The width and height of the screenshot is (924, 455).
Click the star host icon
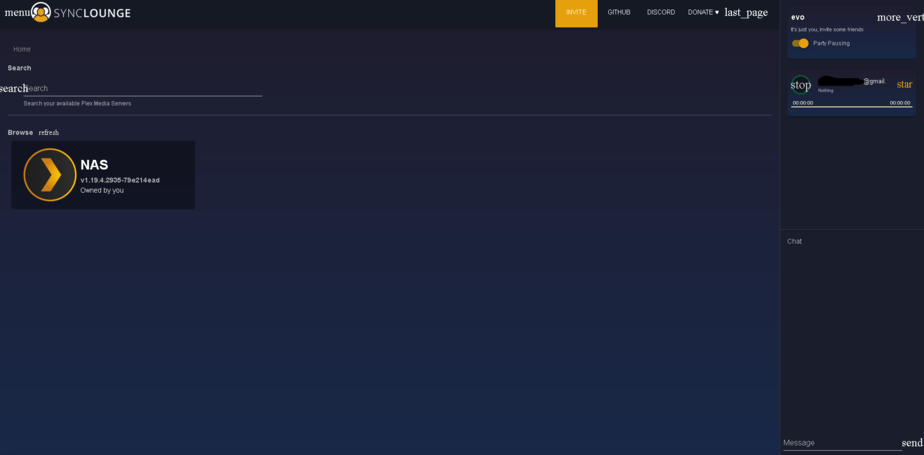click(904, 85)
